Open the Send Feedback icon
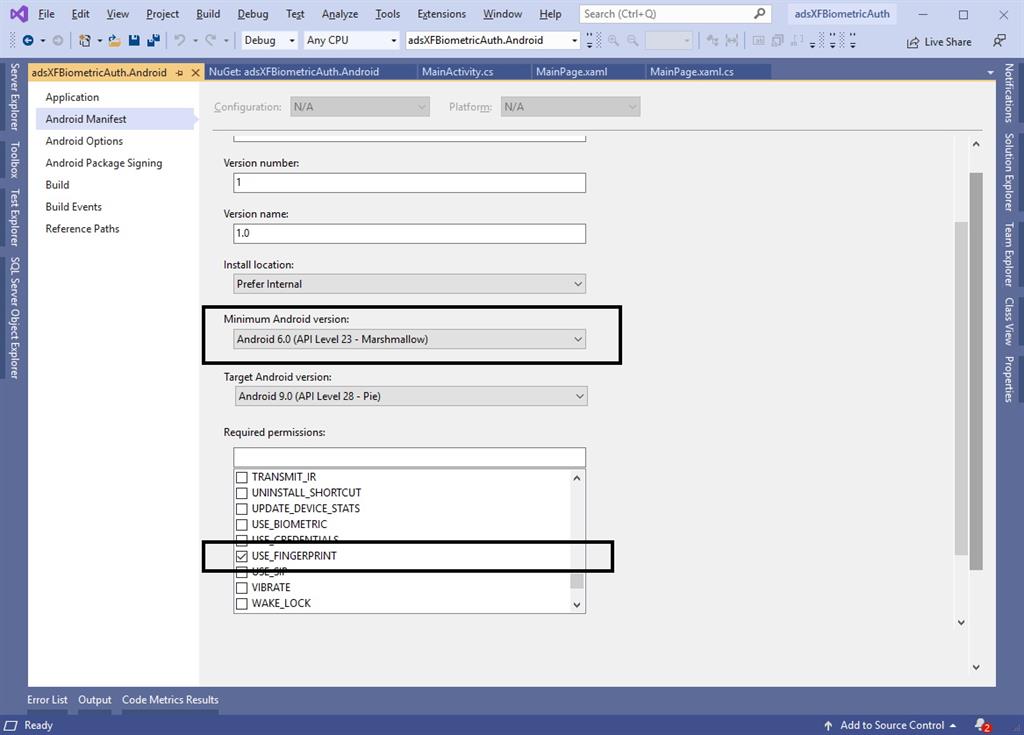Screen dimensions: 1024x735 999,41
